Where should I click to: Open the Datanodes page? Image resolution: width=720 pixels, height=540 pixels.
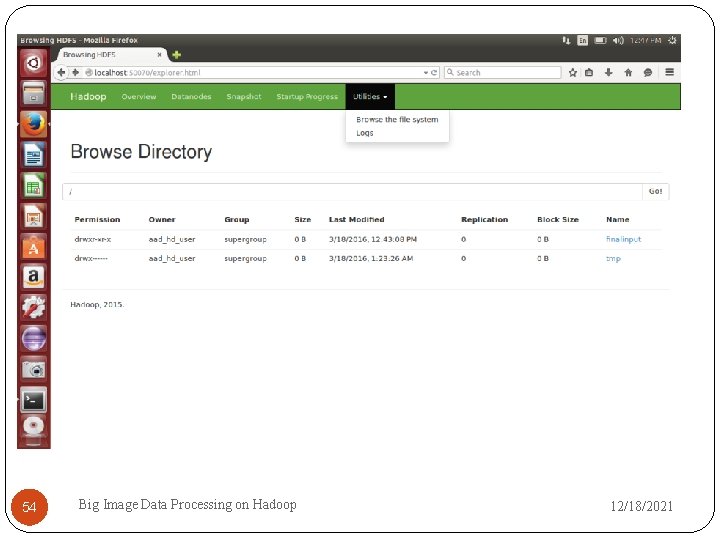(x=191, y=96)
